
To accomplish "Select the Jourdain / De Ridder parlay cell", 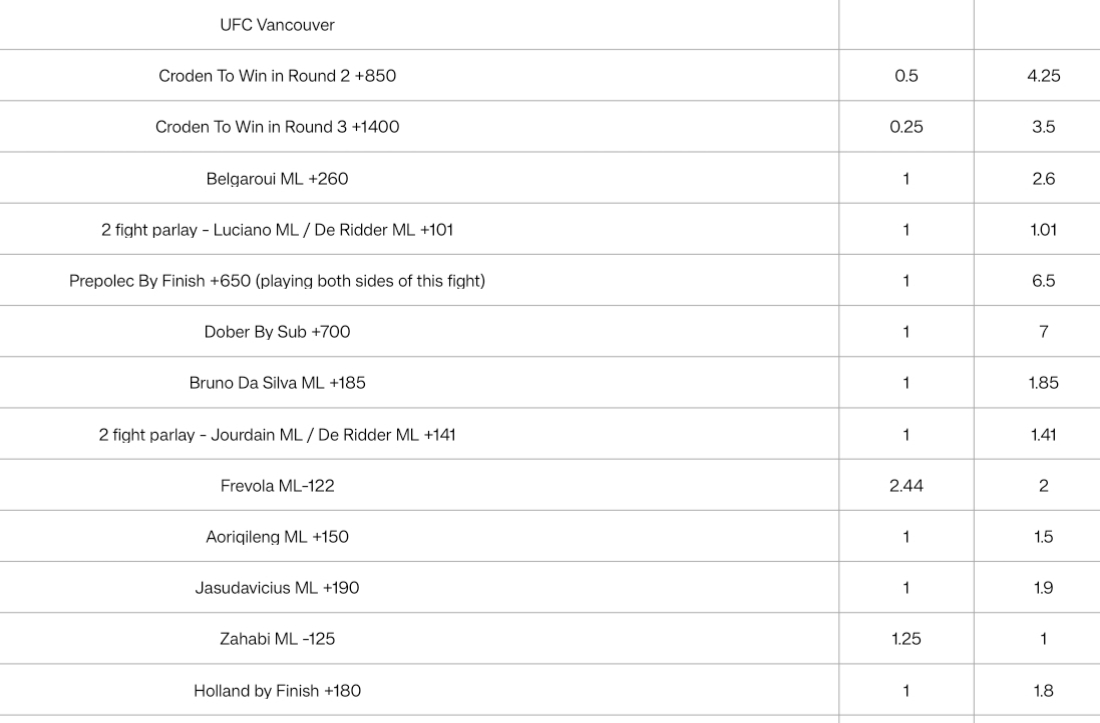I will pyautogui.click(x=277, y=435).
